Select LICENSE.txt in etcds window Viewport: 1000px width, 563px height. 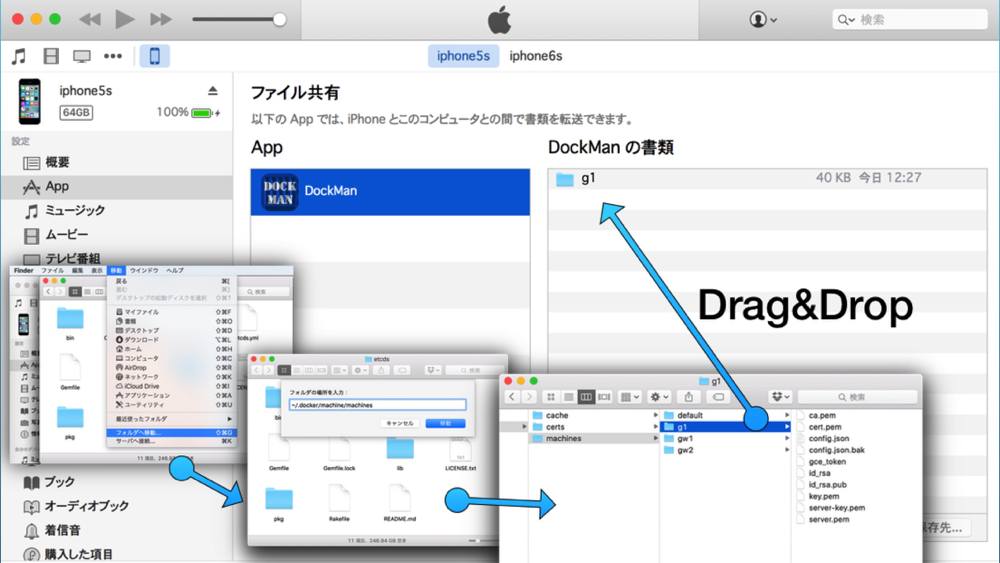pyautogui.click(x=460, y=456)
